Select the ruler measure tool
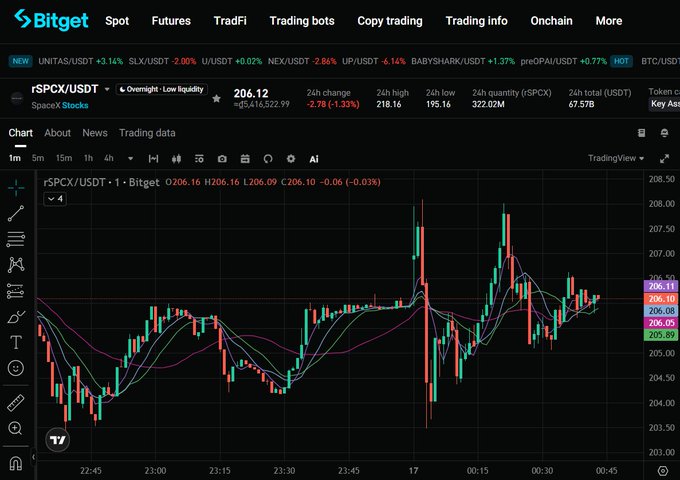This screenshot has height=480, width=680. [16, 403]
